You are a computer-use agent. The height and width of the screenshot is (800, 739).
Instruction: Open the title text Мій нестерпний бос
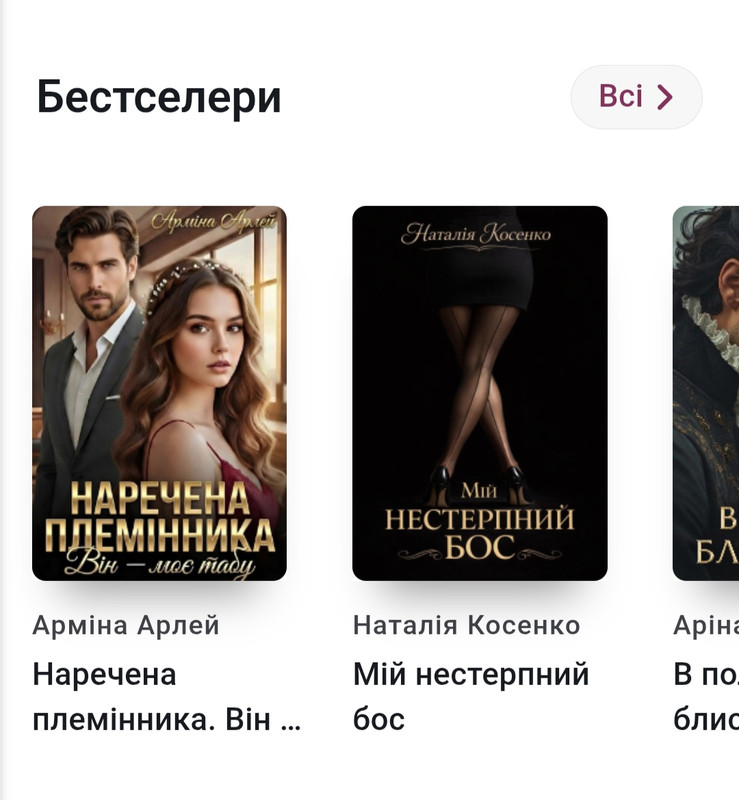click(471, 697)
